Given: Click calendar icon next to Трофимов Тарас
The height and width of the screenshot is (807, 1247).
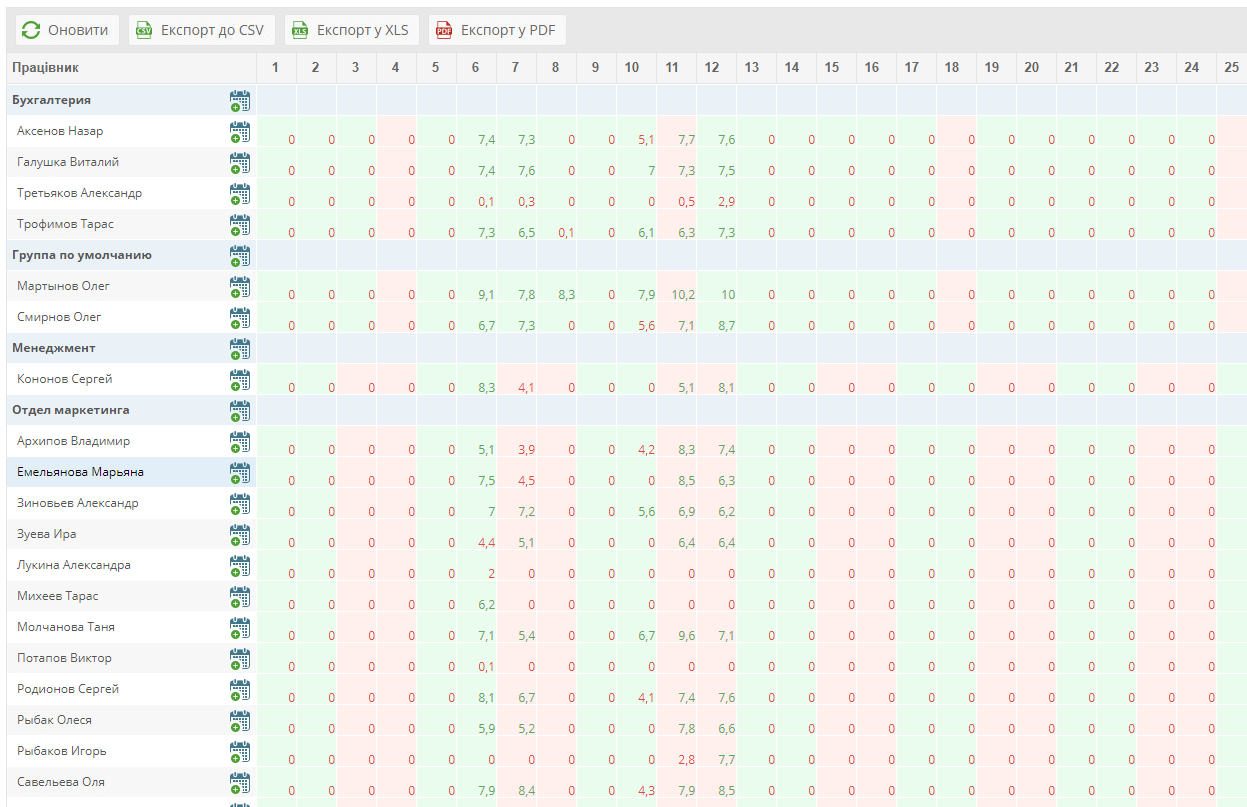Looking at the screenshot, I should point(240,225).
